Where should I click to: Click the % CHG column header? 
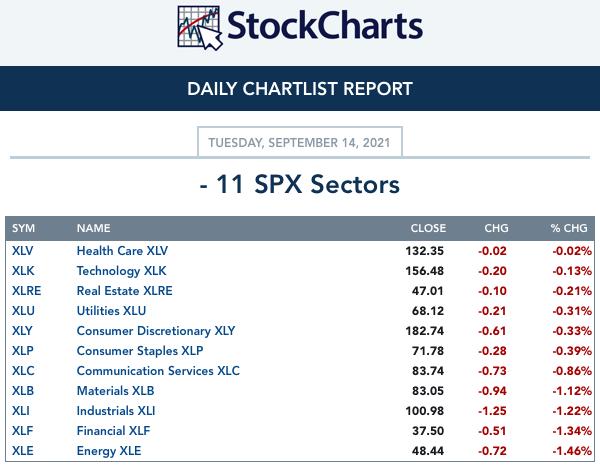point(569,229)
